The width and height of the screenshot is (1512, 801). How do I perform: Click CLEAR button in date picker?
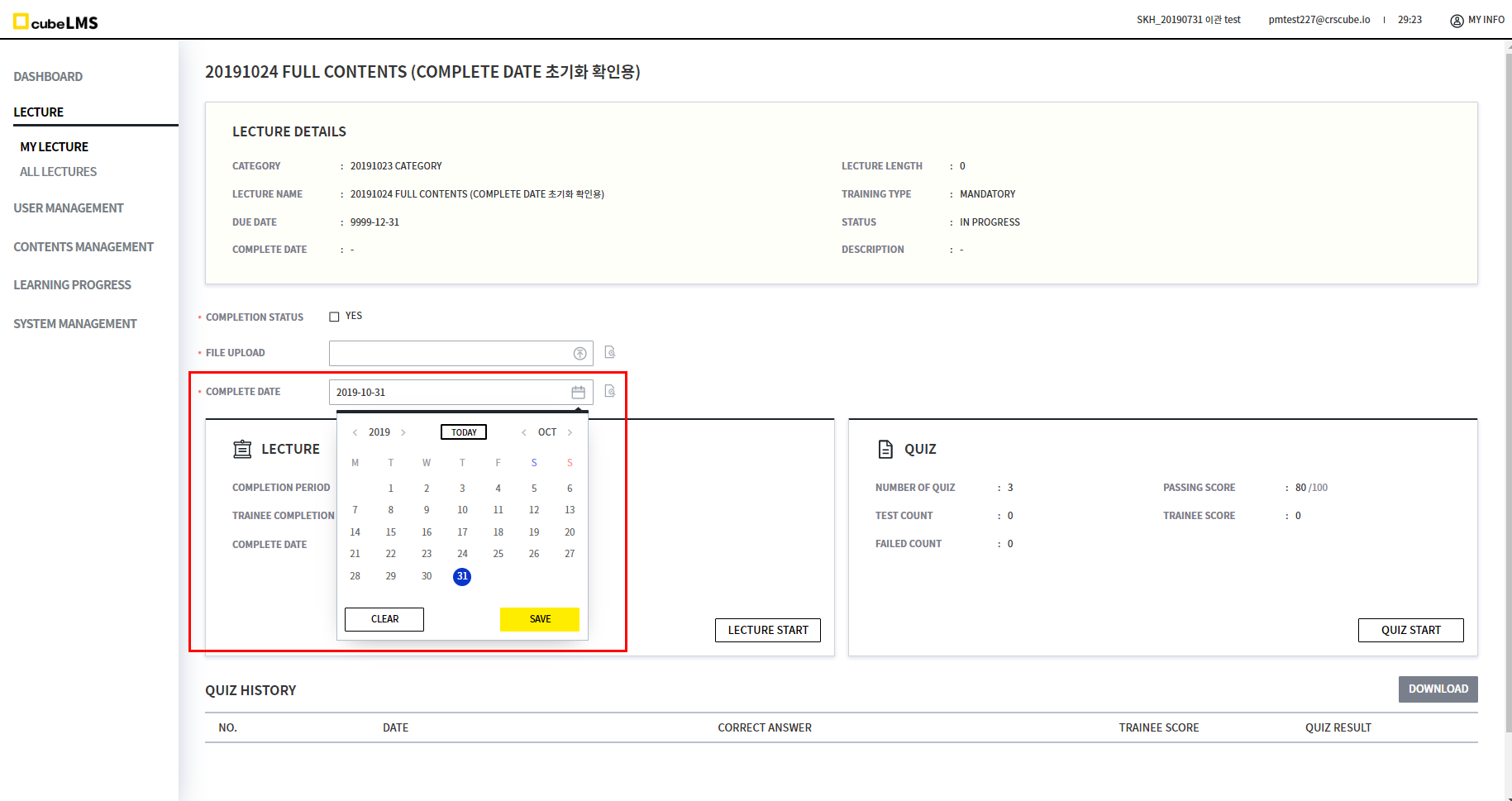tap(384, 619)
